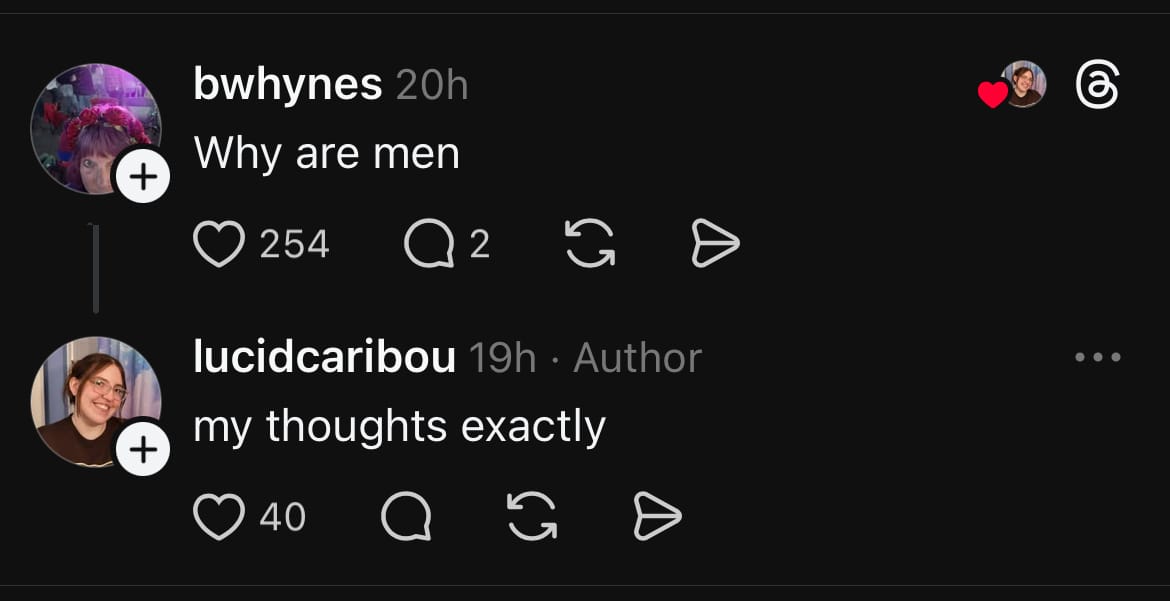This screenshot has height=601, width=1170.
Task: Repost lucidcaribou's "my thoughts exactly" reply
Action: point(532,516)
